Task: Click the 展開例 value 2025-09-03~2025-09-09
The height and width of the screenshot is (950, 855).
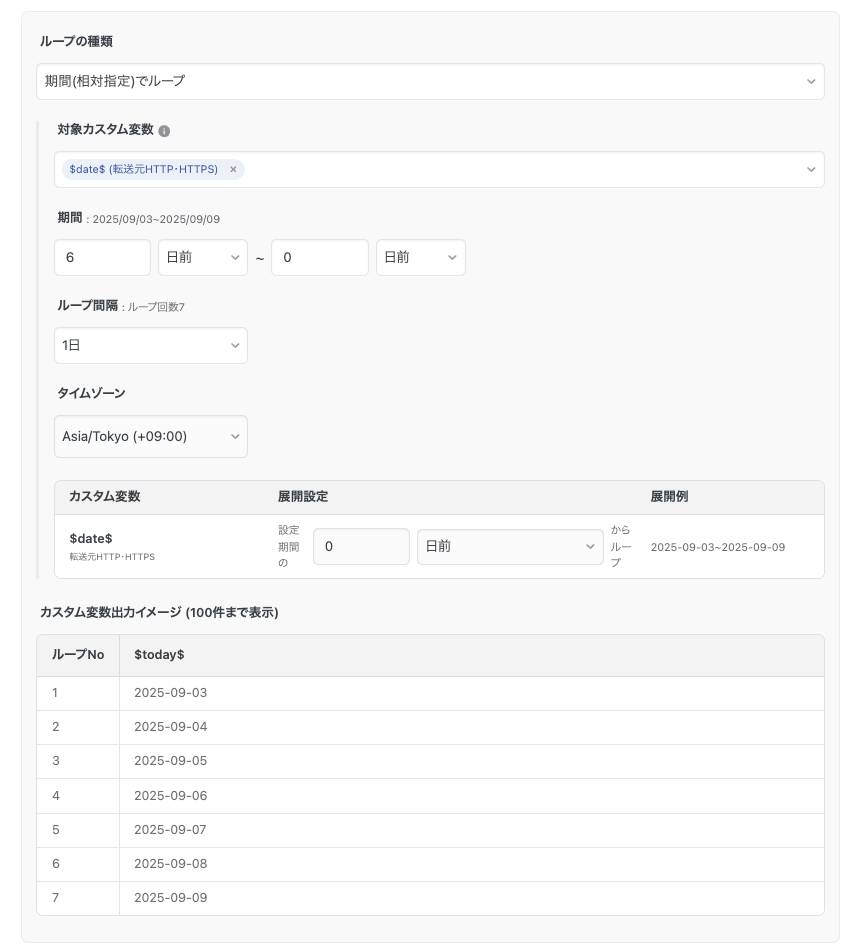Action: click(x=717, y=547)
